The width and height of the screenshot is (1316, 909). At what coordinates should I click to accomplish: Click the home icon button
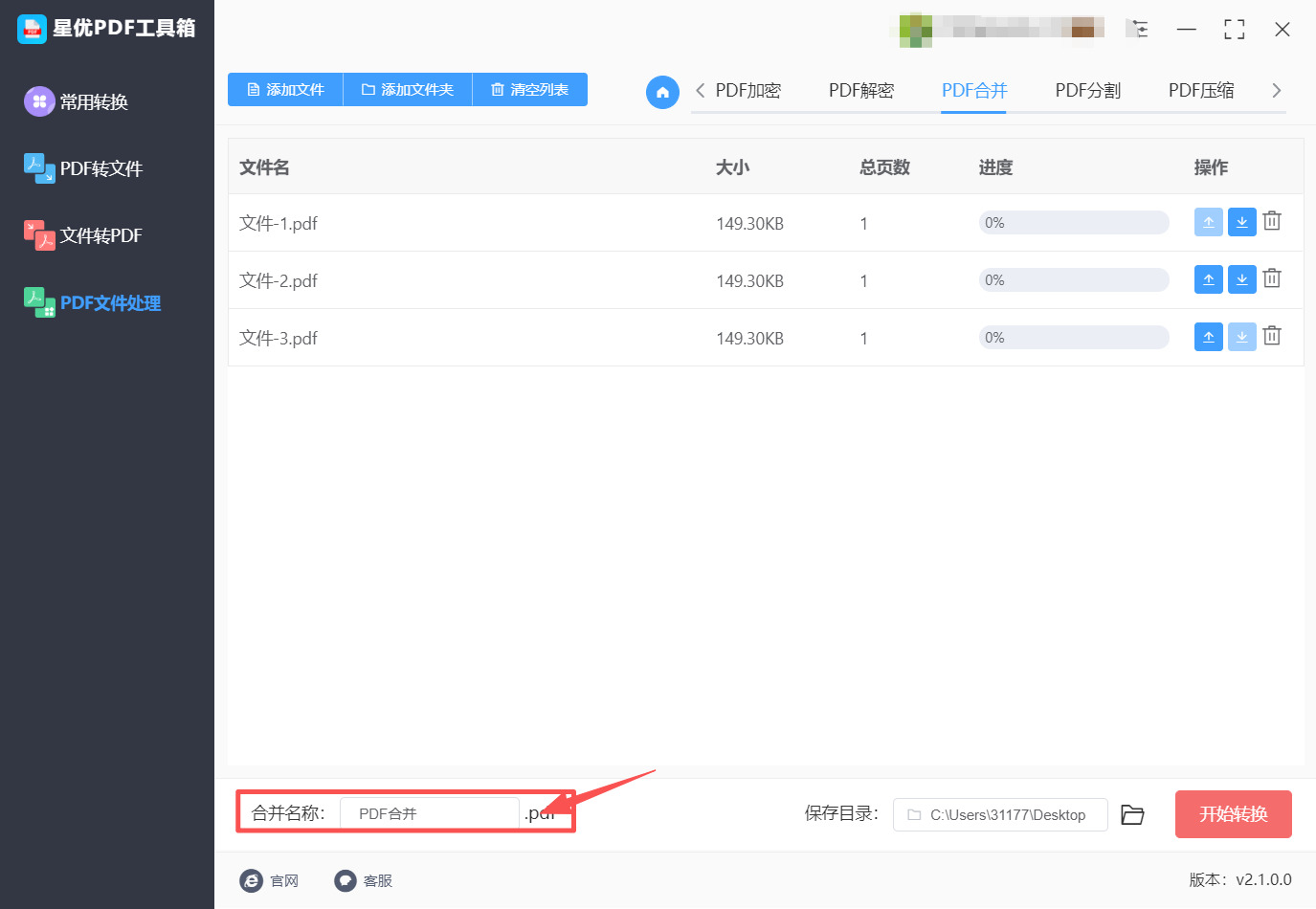click(662, 92)
